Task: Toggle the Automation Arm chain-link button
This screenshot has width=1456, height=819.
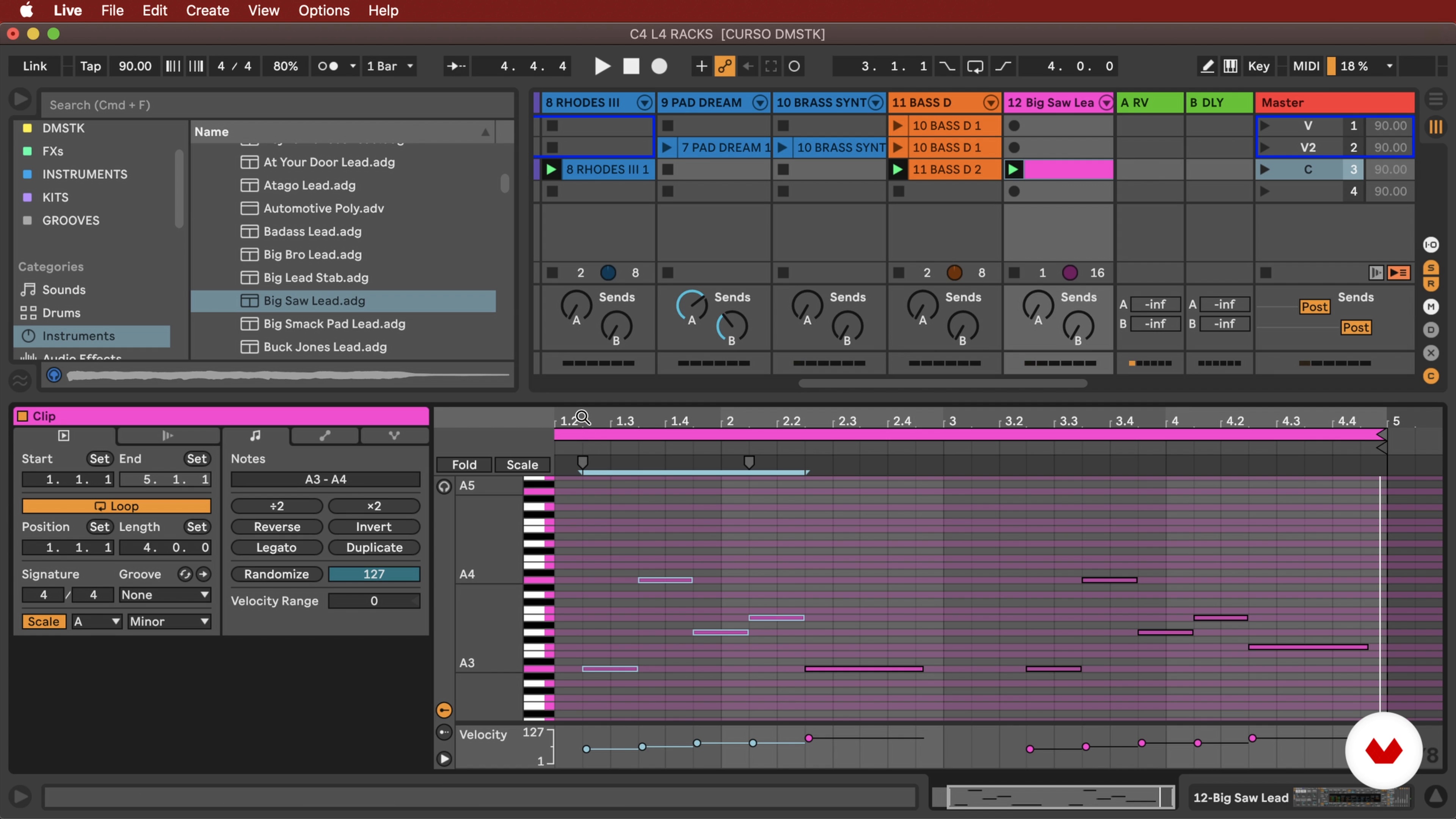Action: (x=725, y=66)
